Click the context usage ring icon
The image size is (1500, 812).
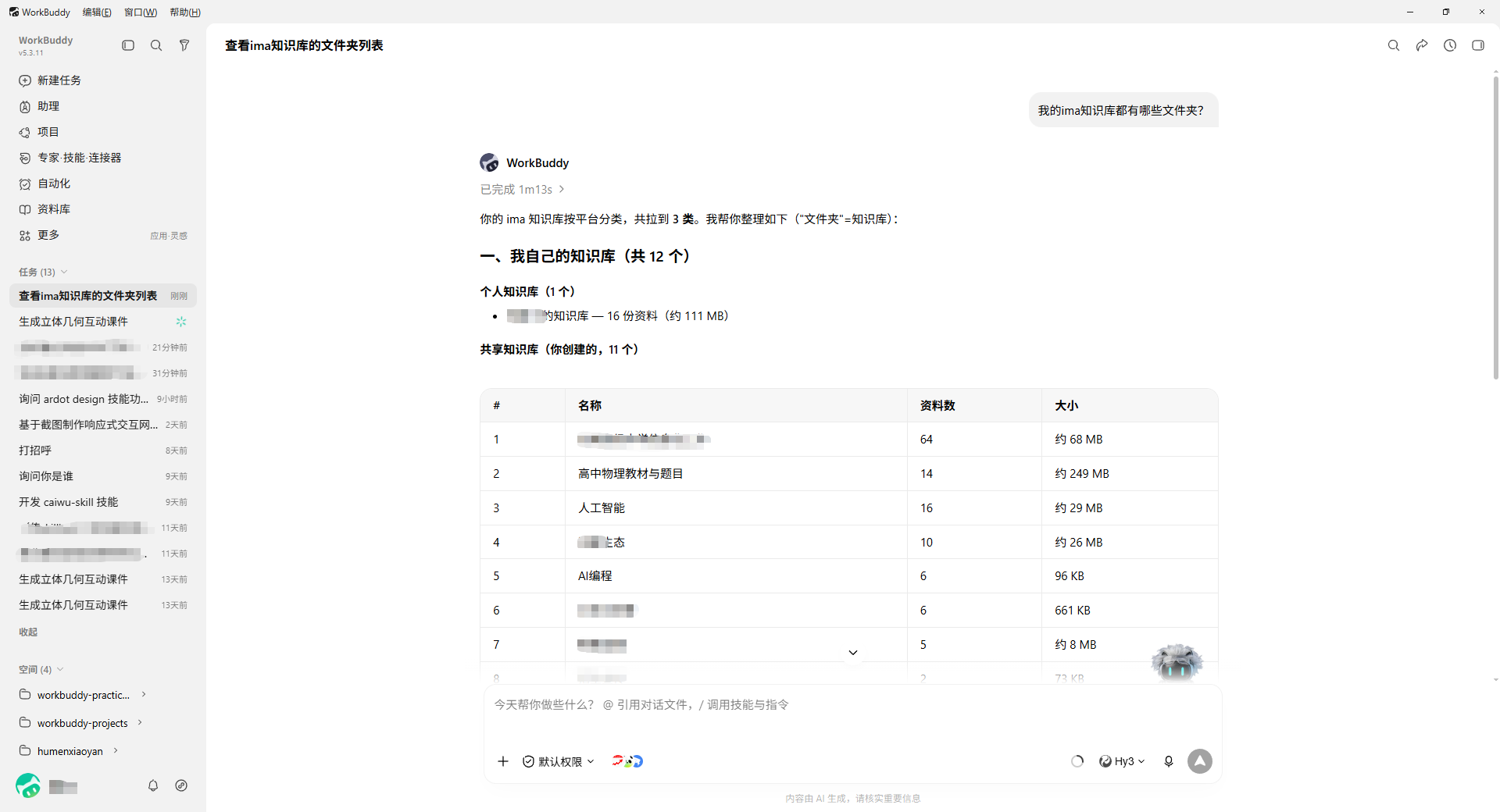click(x=1077, y=761)
